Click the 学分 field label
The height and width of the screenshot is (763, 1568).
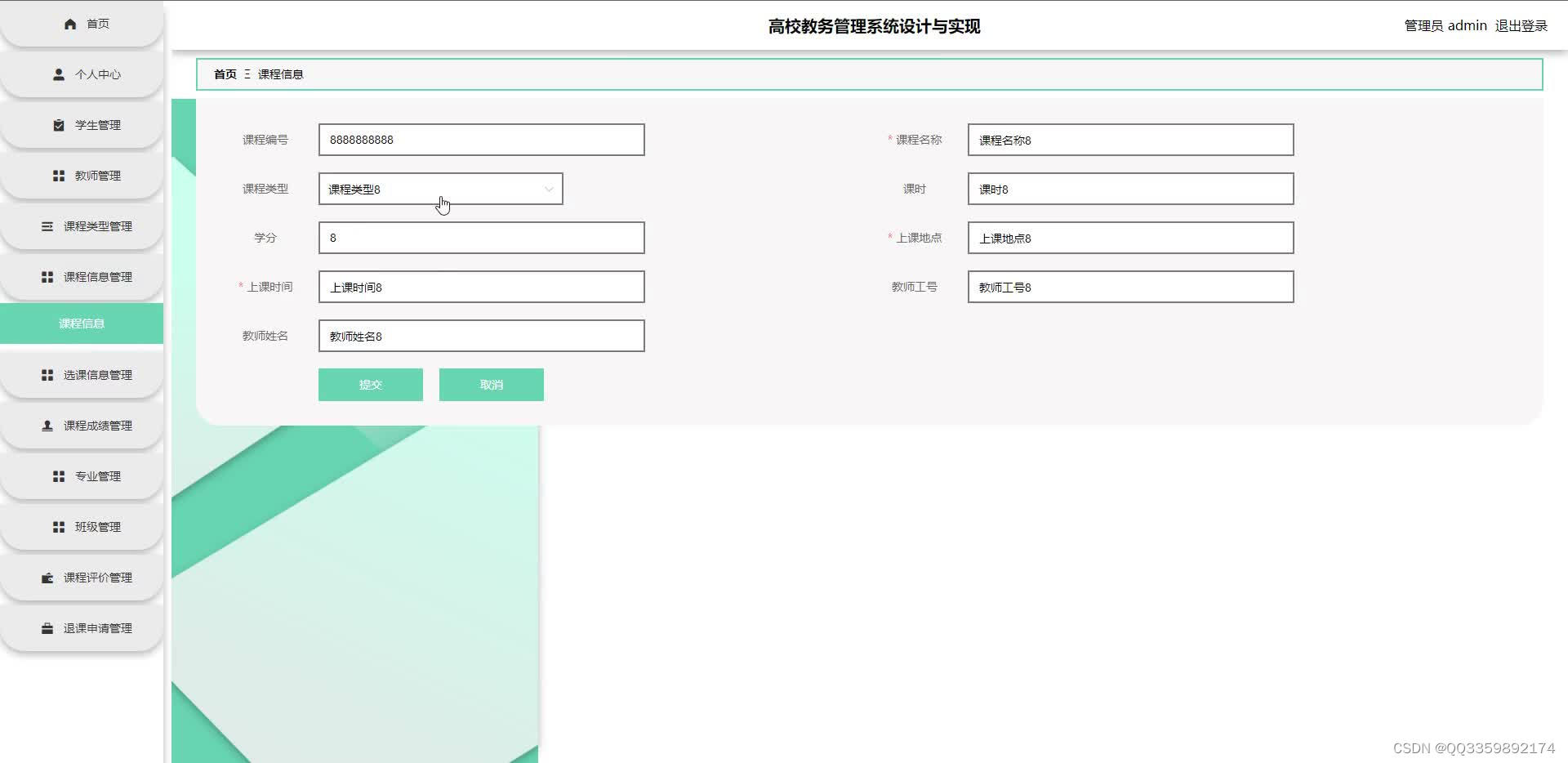point(265,238)
